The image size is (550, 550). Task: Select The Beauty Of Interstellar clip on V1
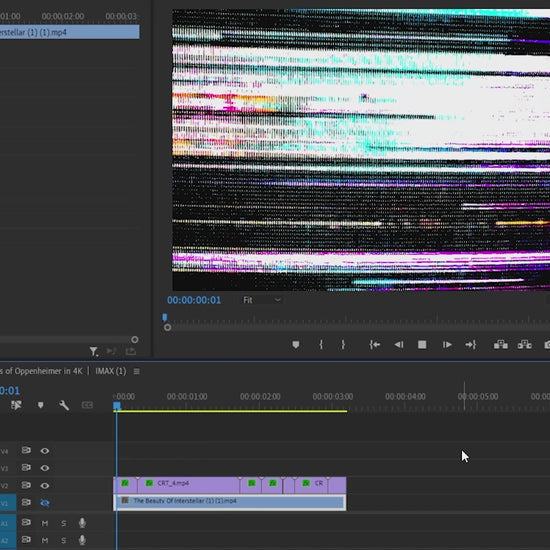click(x=230, y=502)
